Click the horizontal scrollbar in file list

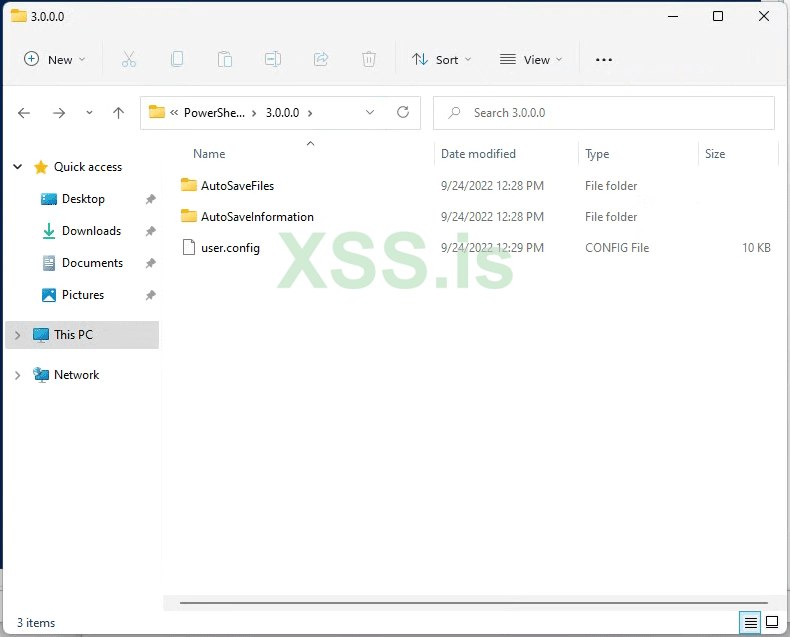click(x=474, y=603)
